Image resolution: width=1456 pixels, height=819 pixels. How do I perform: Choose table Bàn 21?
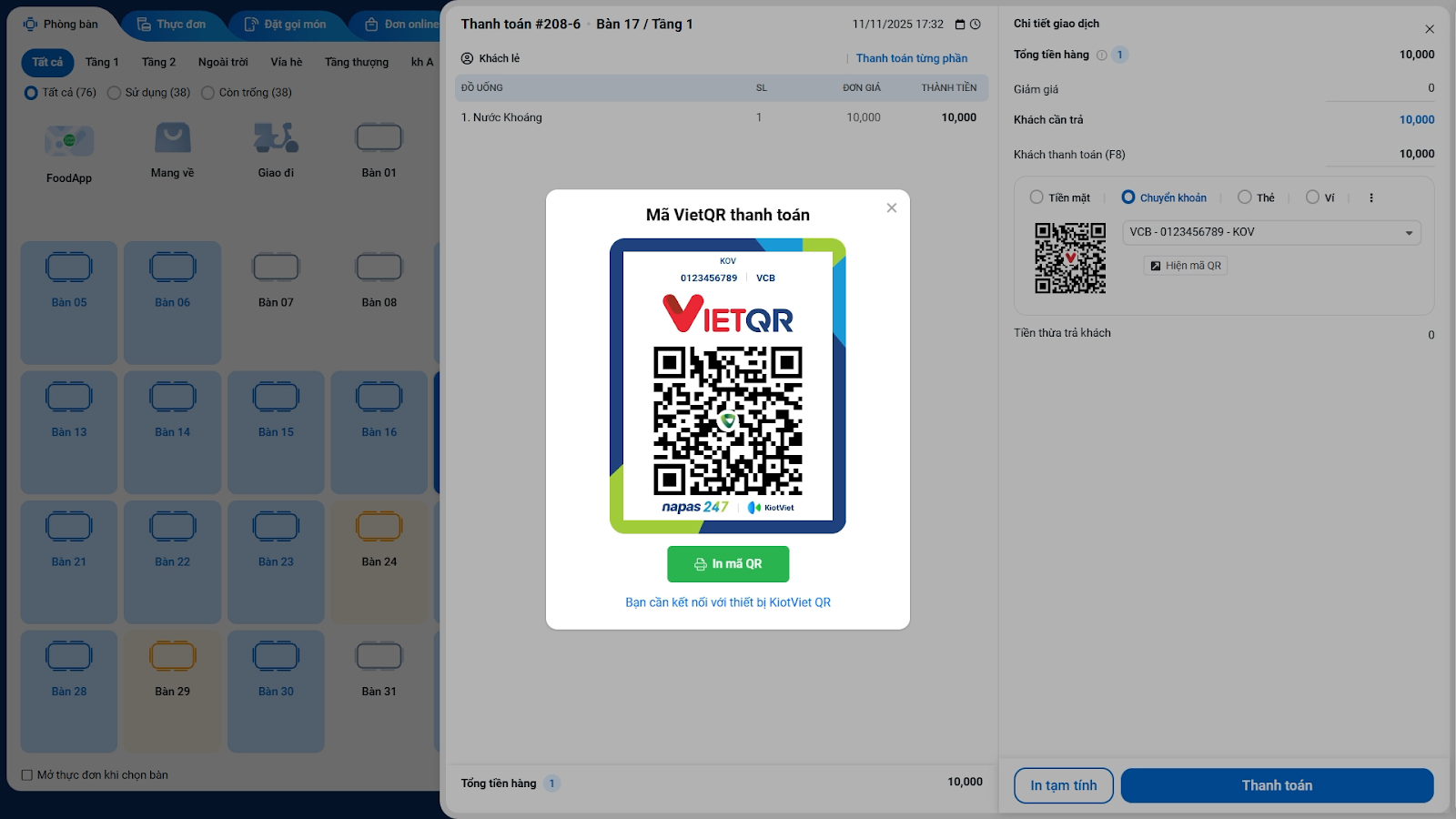click(69, 561)
